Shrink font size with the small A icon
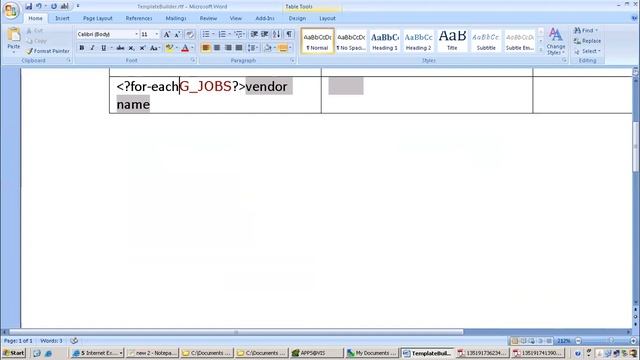Viewport: 640px width, 360px height. pos(178,34)
